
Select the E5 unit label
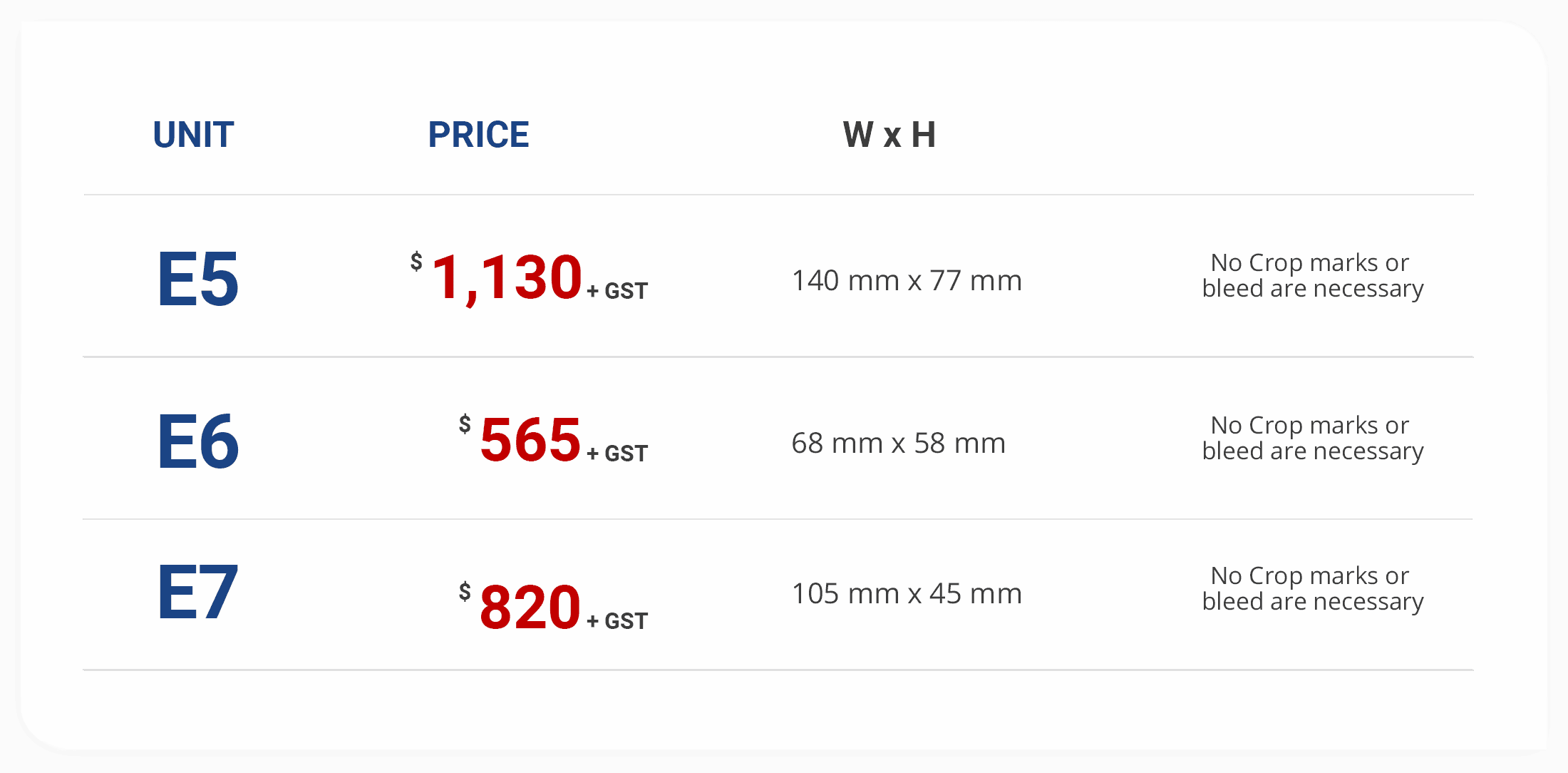coord(198,280)
